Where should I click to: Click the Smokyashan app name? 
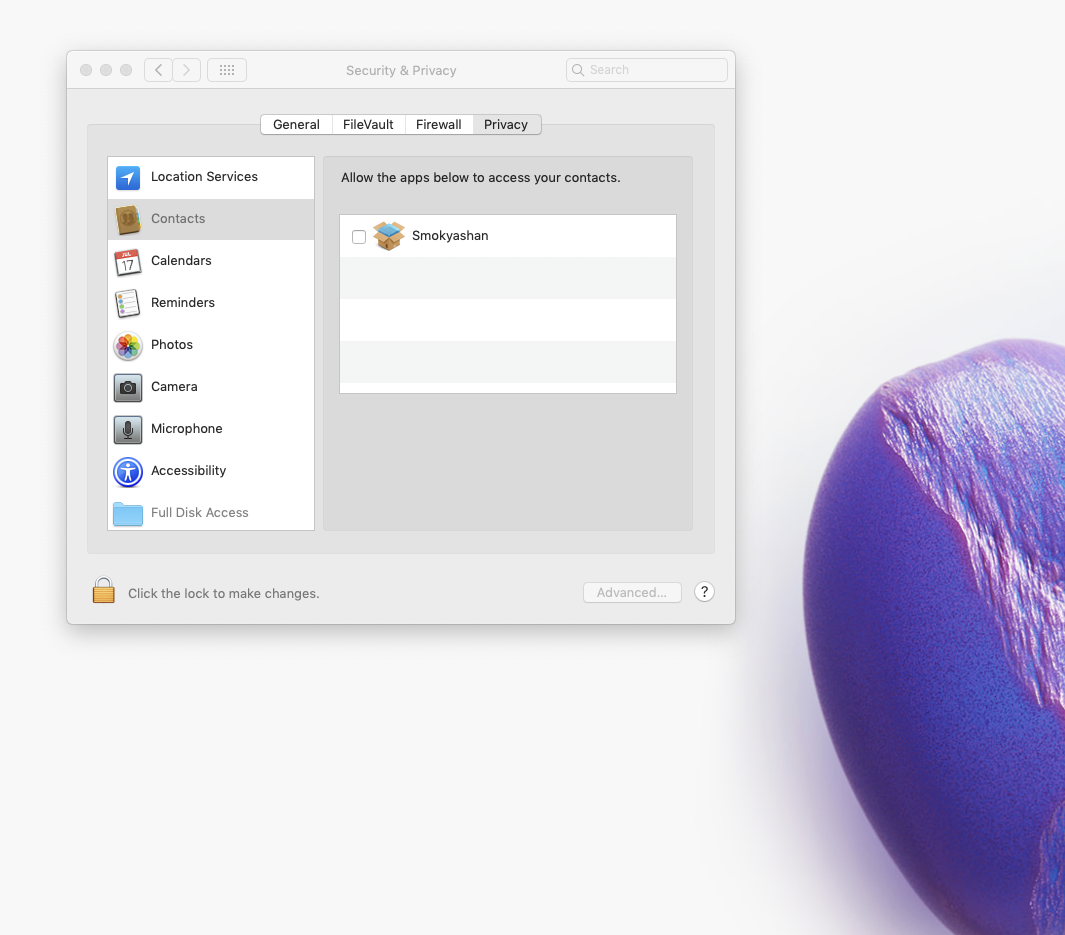(450, 236)
